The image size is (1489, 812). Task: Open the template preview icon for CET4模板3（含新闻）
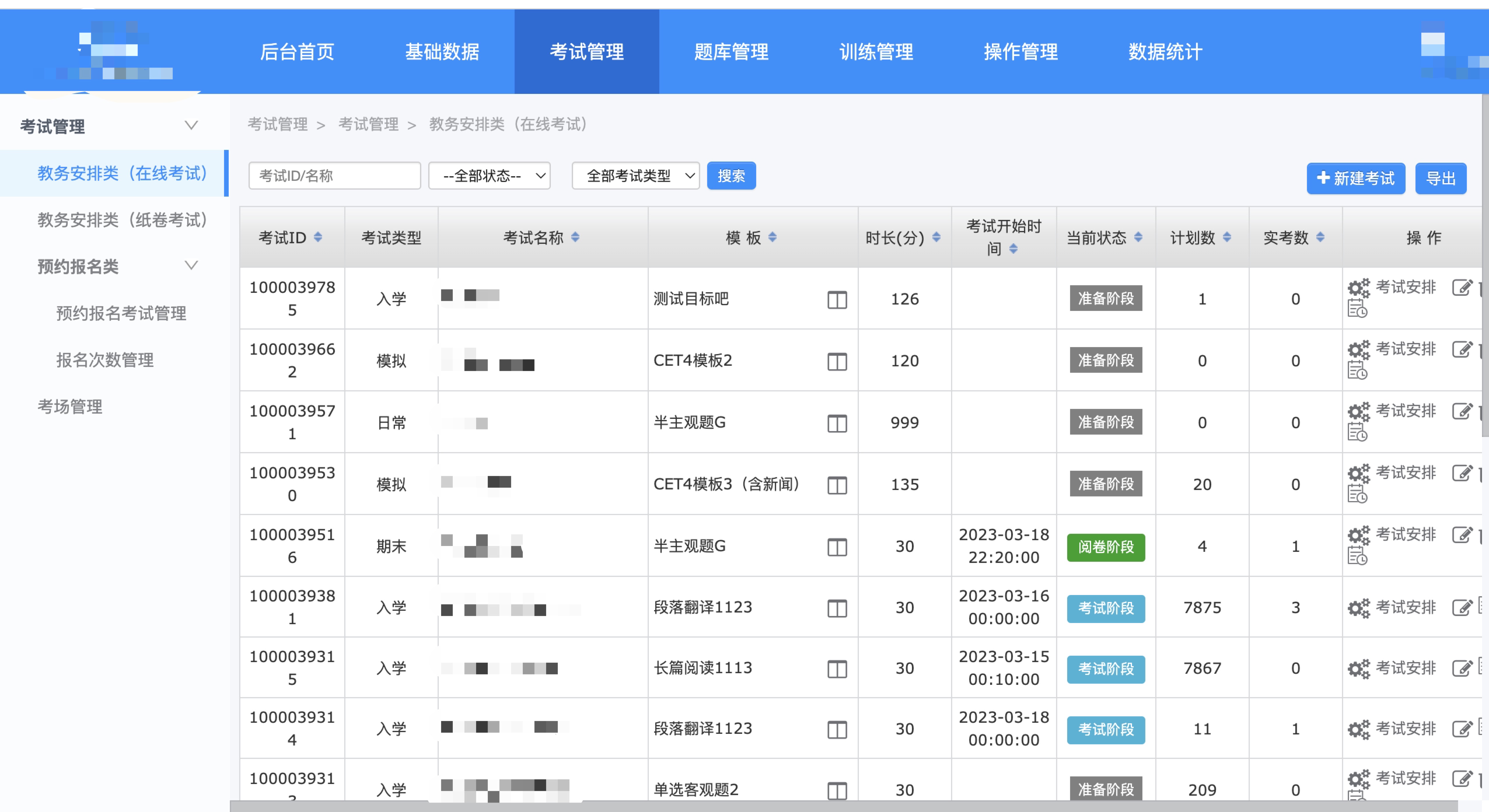837,485
